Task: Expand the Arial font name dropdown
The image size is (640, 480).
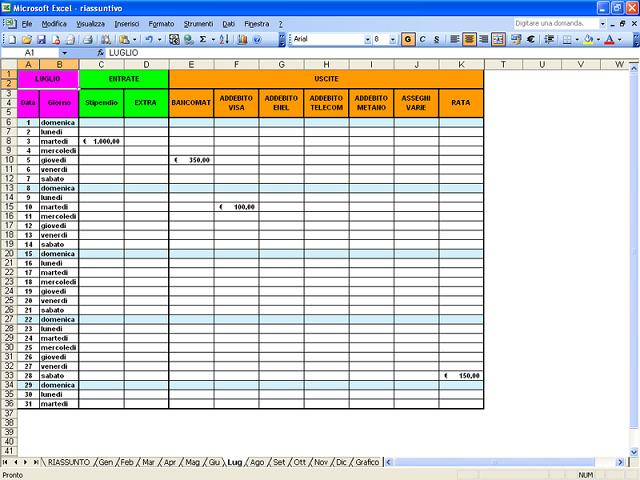Action: (x=366, y=39)
